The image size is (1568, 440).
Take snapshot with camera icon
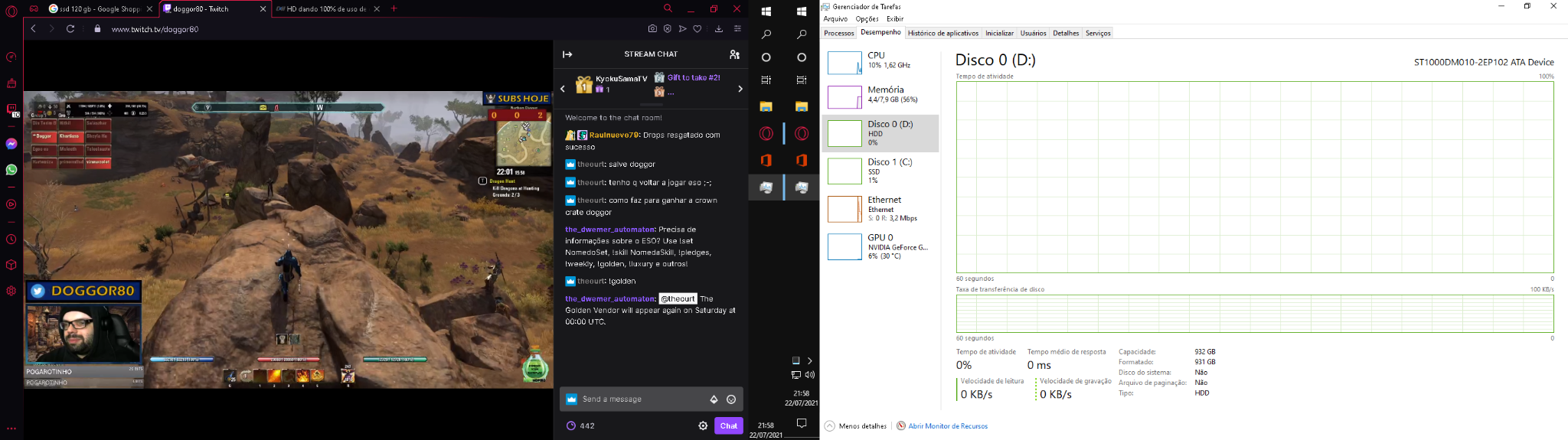click(x=652, y=29)
